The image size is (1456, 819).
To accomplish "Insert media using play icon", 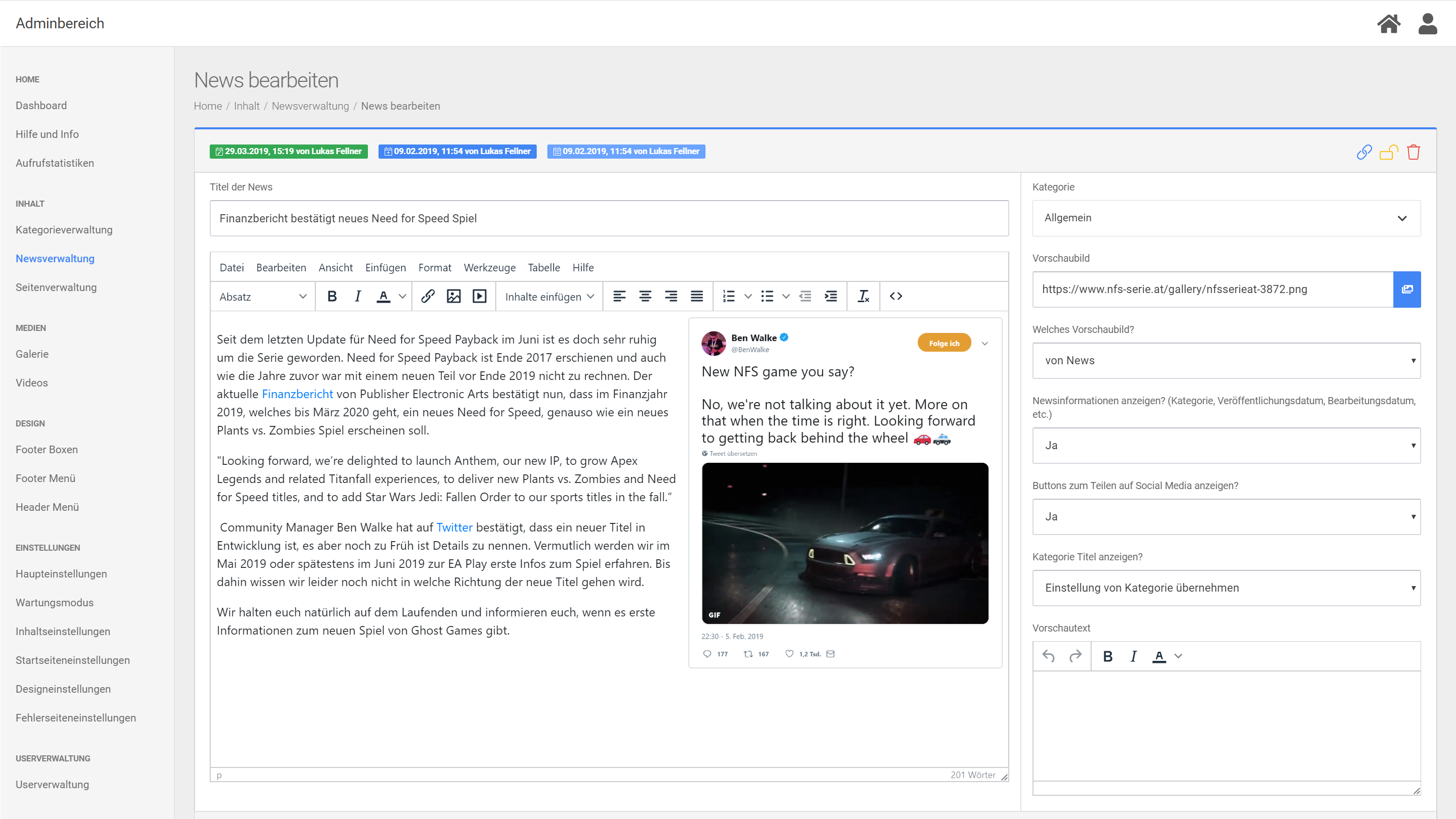I will (x=479, y=296).
